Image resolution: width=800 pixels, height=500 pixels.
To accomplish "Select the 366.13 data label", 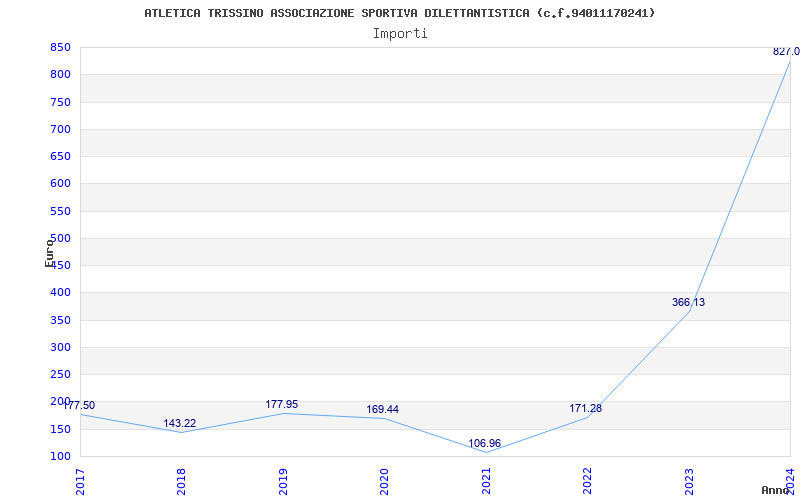I will pyautogui.click(x=688, y=303).
